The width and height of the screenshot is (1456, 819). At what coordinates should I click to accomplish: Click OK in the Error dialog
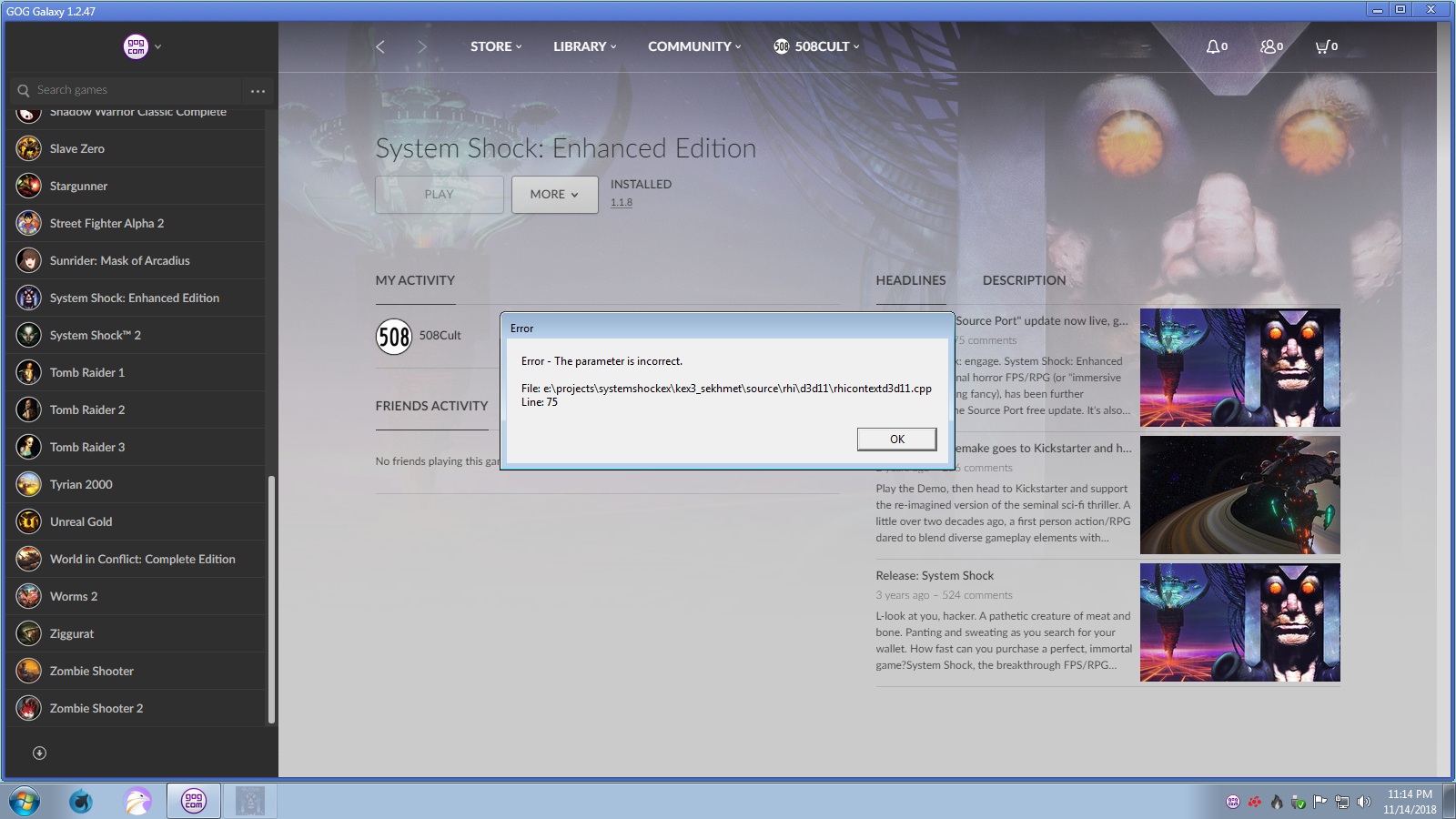coord(896,440)
